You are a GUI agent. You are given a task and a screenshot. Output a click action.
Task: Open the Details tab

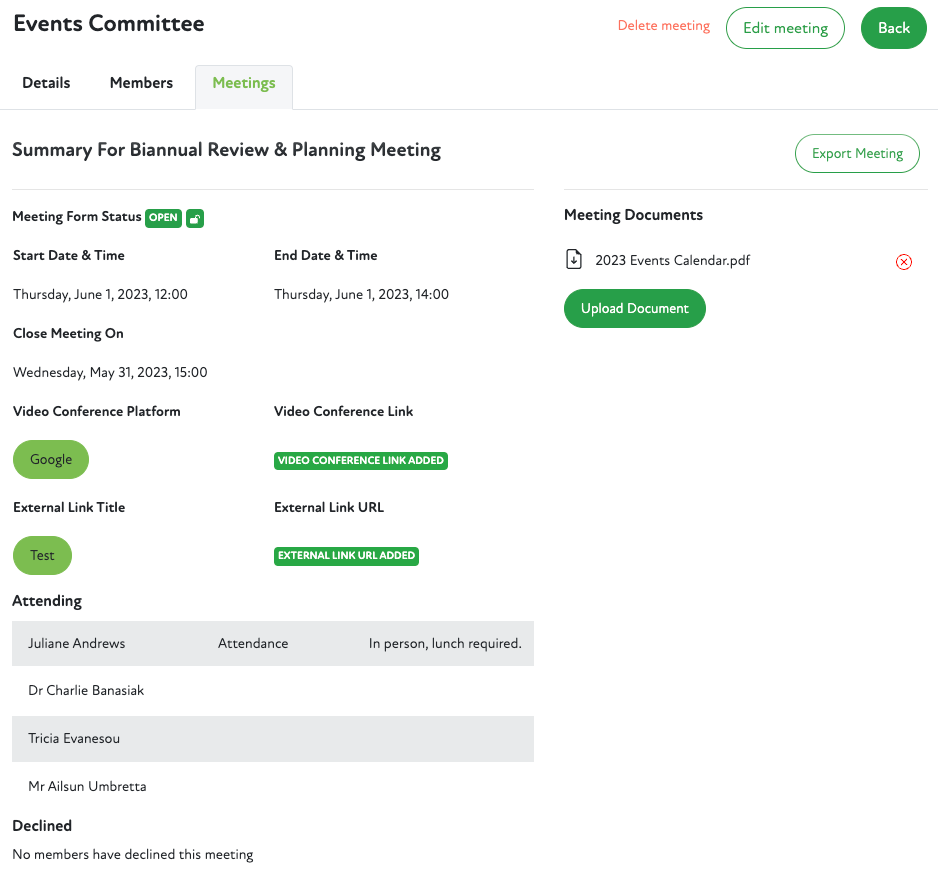click(x=46, y=83)
